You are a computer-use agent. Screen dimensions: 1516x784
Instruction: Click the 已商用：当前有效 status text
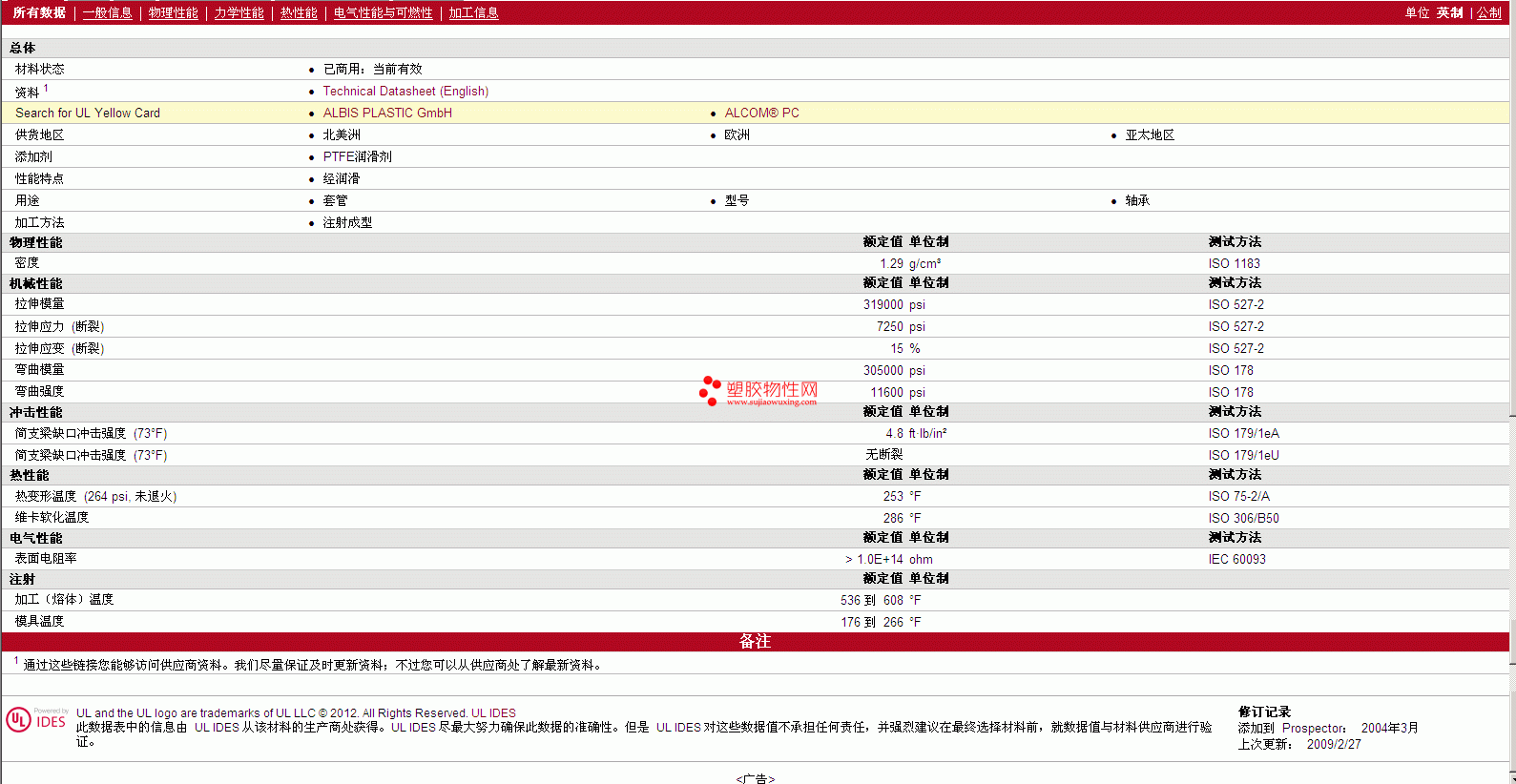[373, 70]
